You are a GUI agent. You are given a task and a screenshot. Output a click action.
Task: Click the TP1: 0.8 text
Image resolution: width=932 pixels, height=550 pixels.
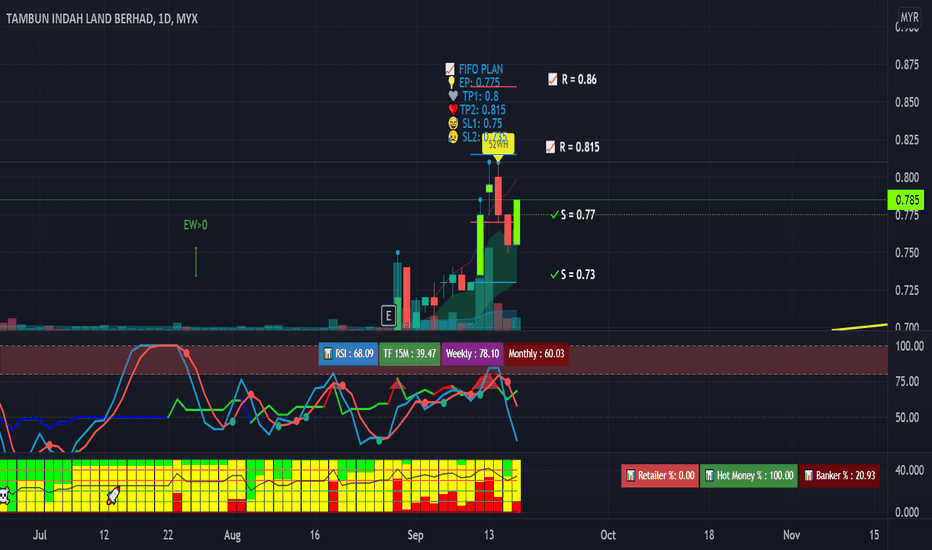[x=480, y=96]
